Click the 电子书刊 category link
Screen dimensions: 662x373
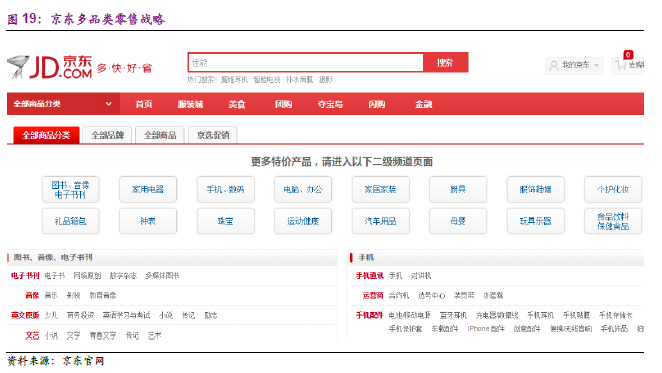pyautogui.click(x=25, y=276)
